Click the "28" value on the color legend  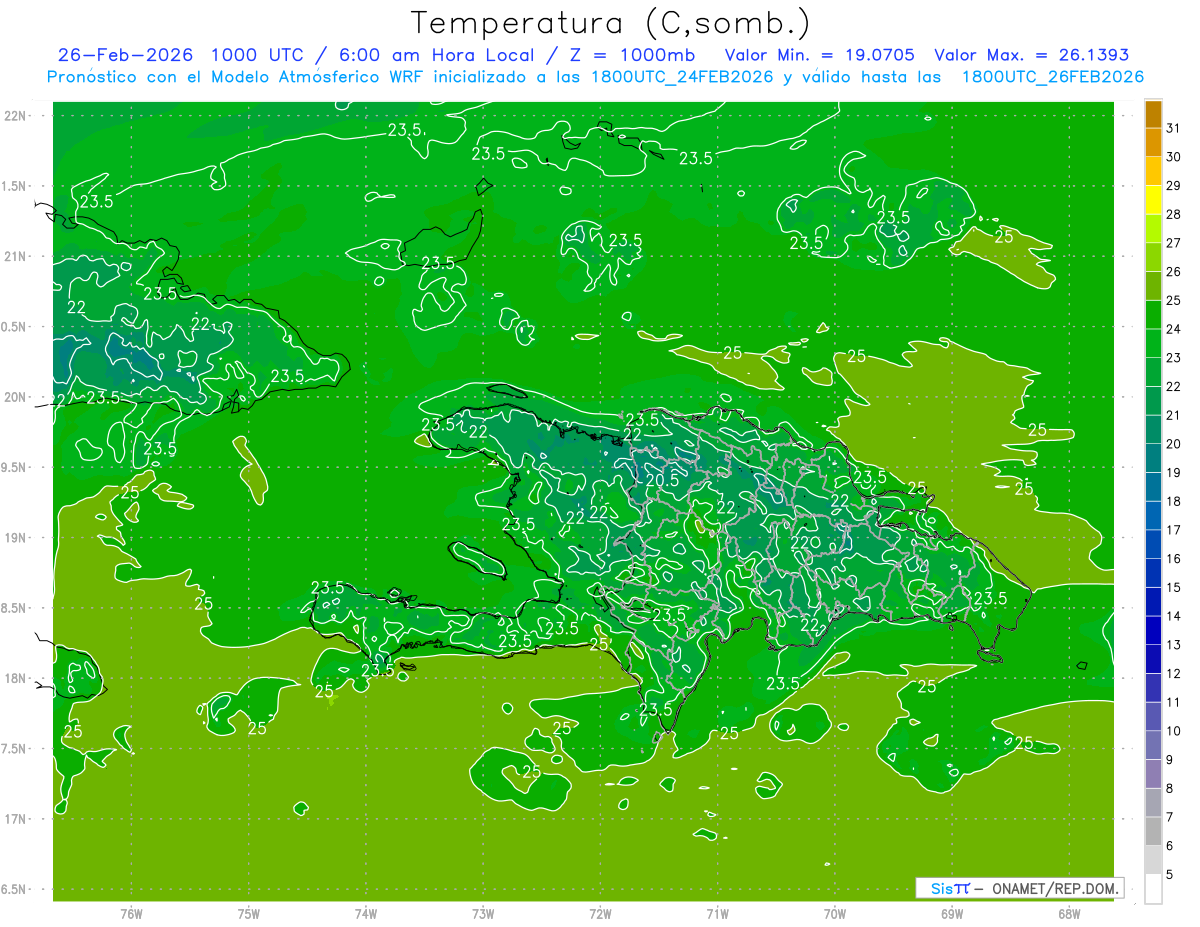1174,214
